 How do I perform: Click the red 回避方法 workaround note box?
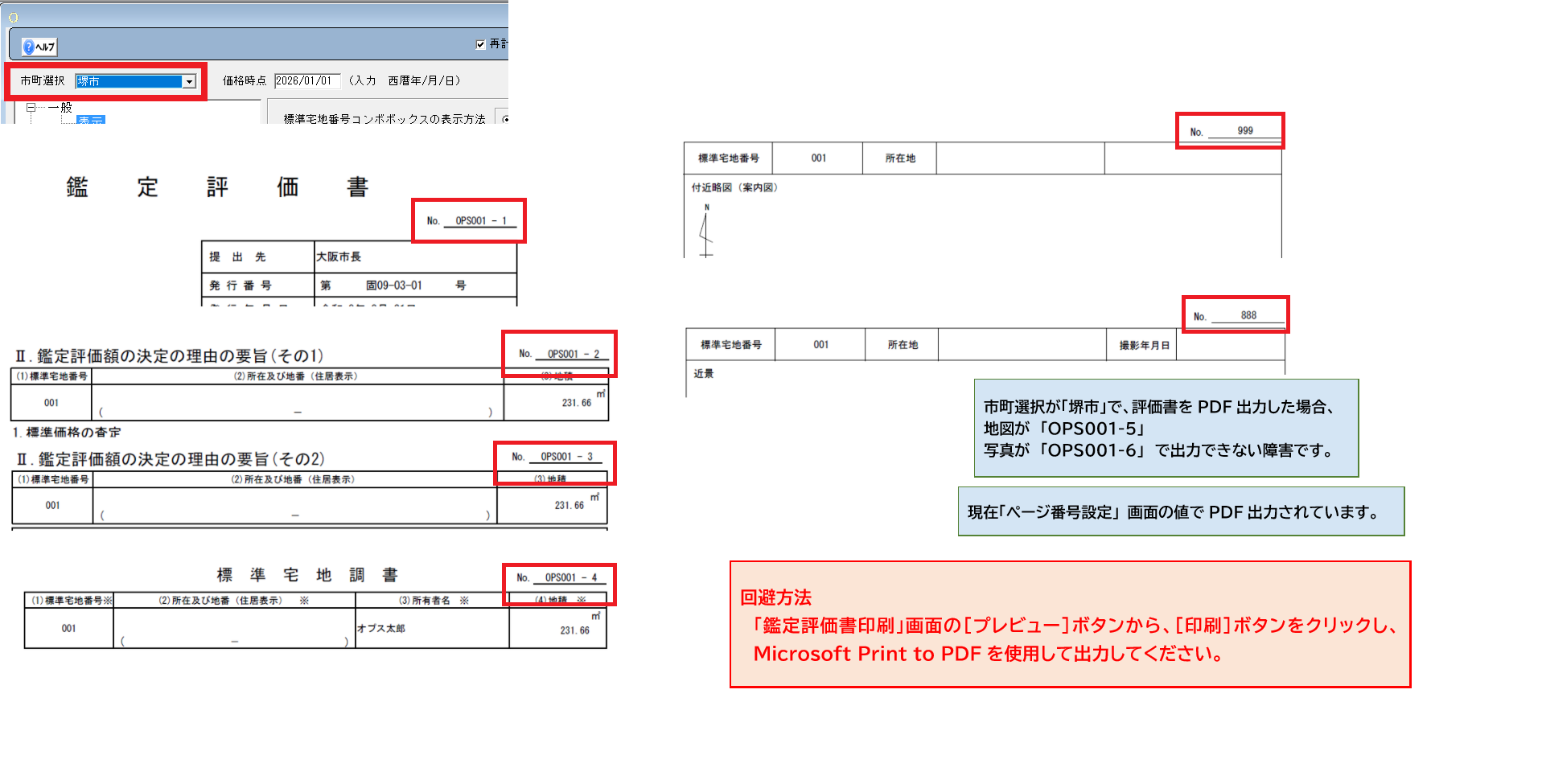tap(1070, 624)
